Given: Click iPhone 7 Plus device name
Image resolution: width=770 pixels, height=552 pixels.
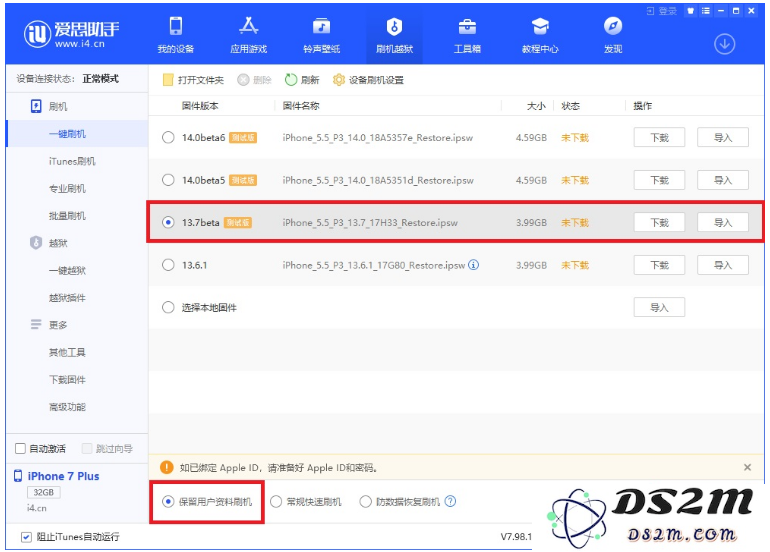Looking at the screenshot, I should [x=63, y=476].
